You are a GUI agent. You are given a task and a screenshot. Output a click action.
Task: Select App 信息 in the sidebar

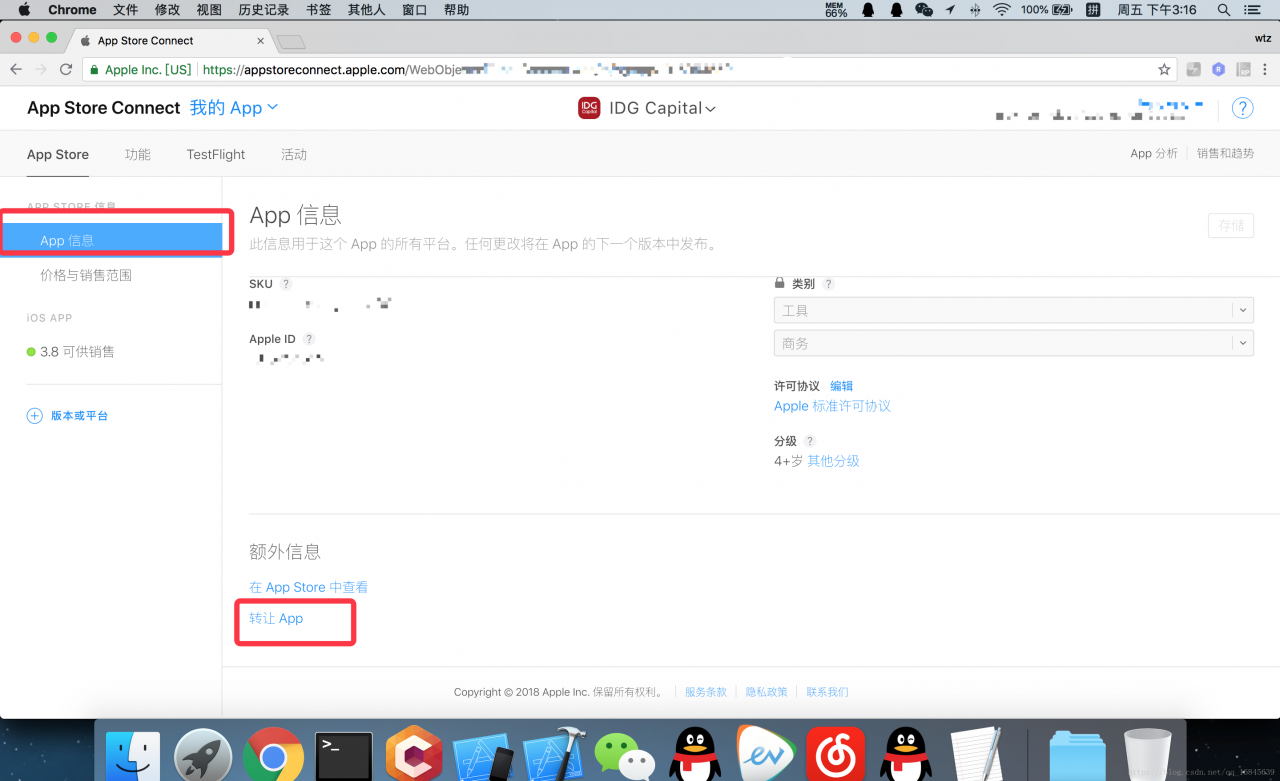tap(111, 241)
